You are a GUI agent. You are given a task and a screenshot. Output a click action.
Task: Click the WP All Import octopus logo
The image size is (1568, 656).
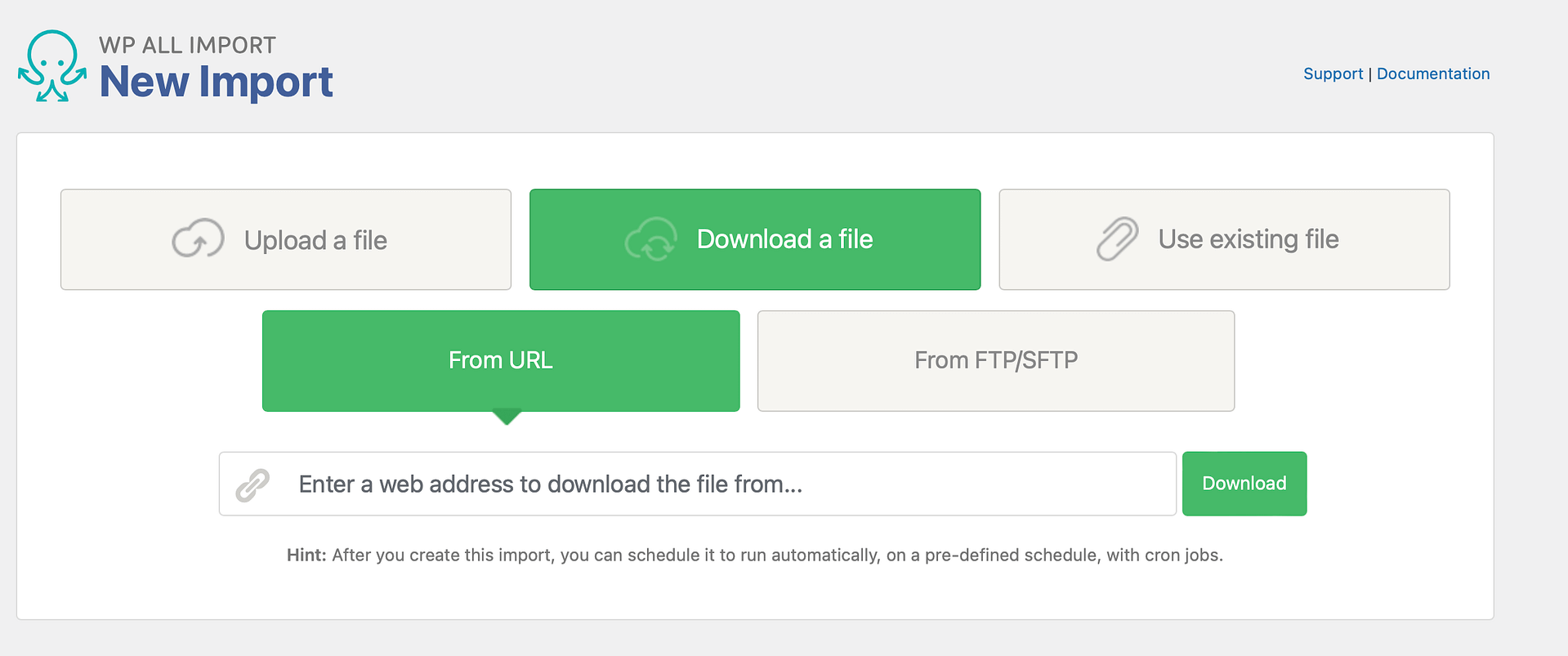tap(52, 67)
